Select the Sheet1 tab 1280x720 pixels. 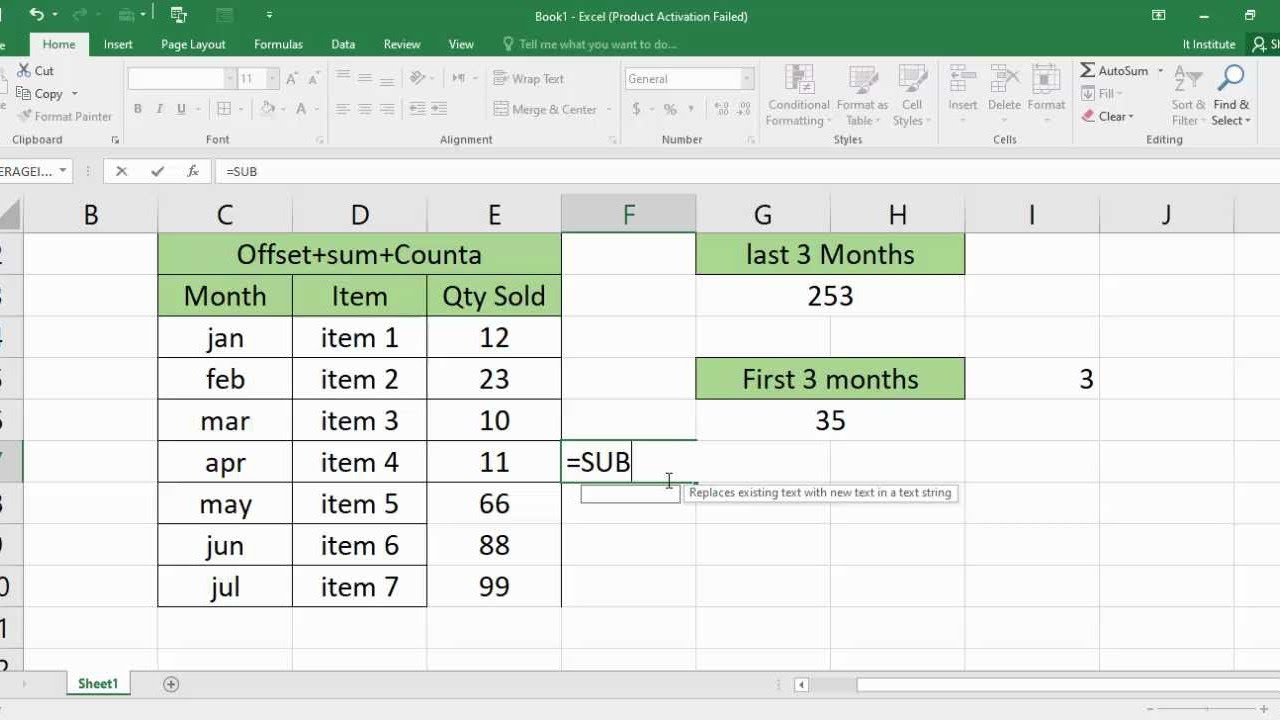pos(98,684)
